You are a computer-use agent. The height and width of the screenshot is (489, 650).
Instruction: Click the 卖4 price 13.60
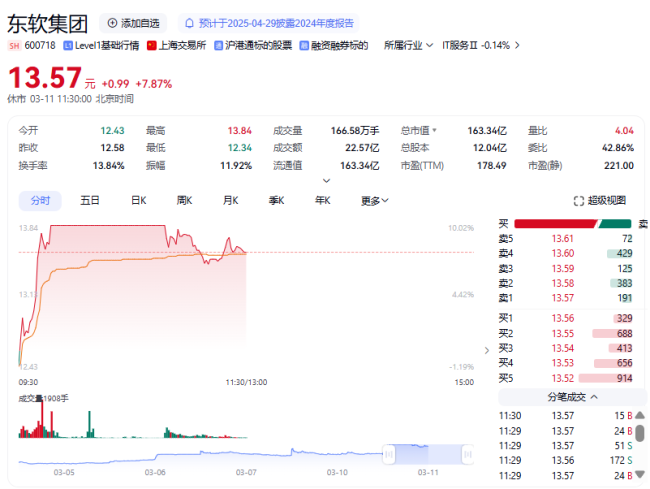[x=563, y=253]
